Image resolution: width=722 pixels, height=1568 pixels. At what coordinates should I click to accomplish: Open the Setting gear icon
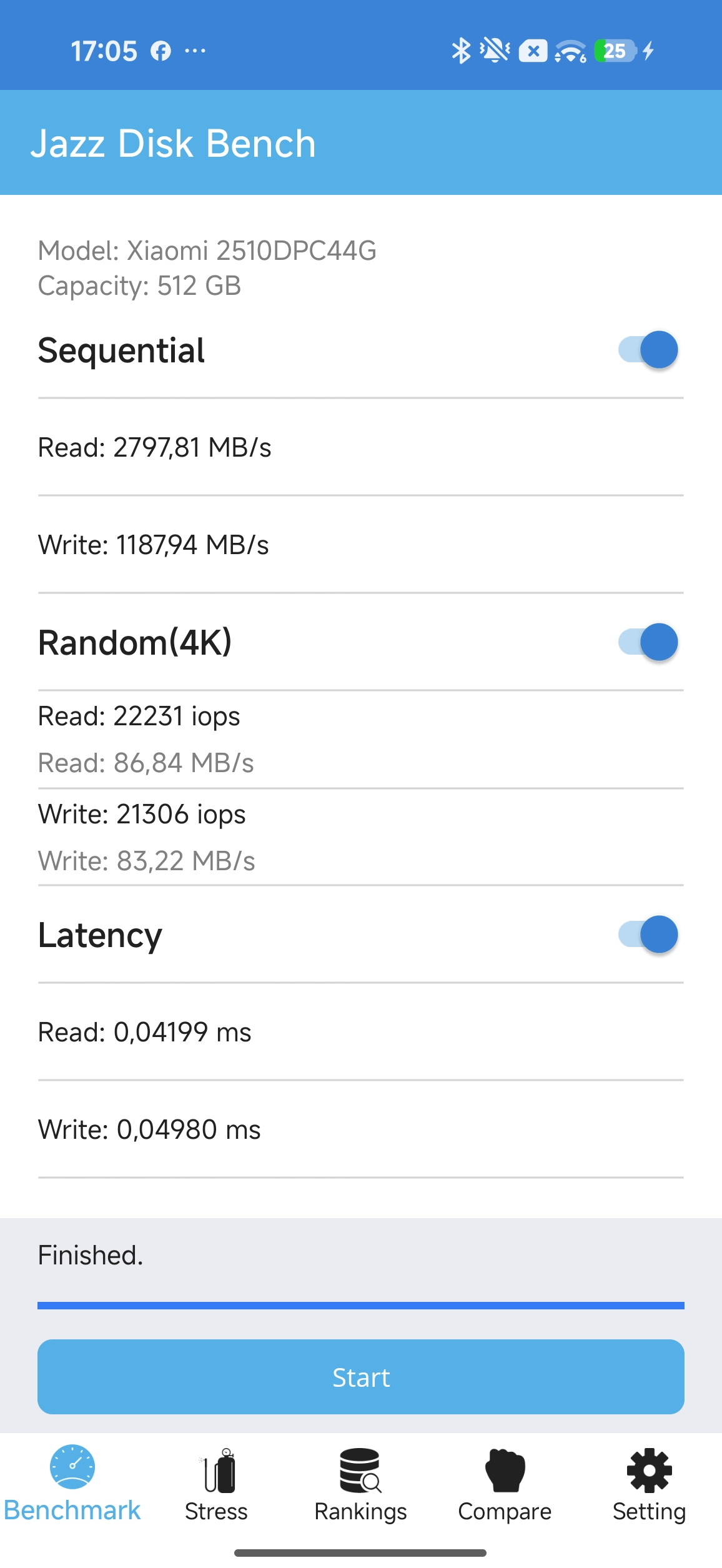click(649, 1471)
